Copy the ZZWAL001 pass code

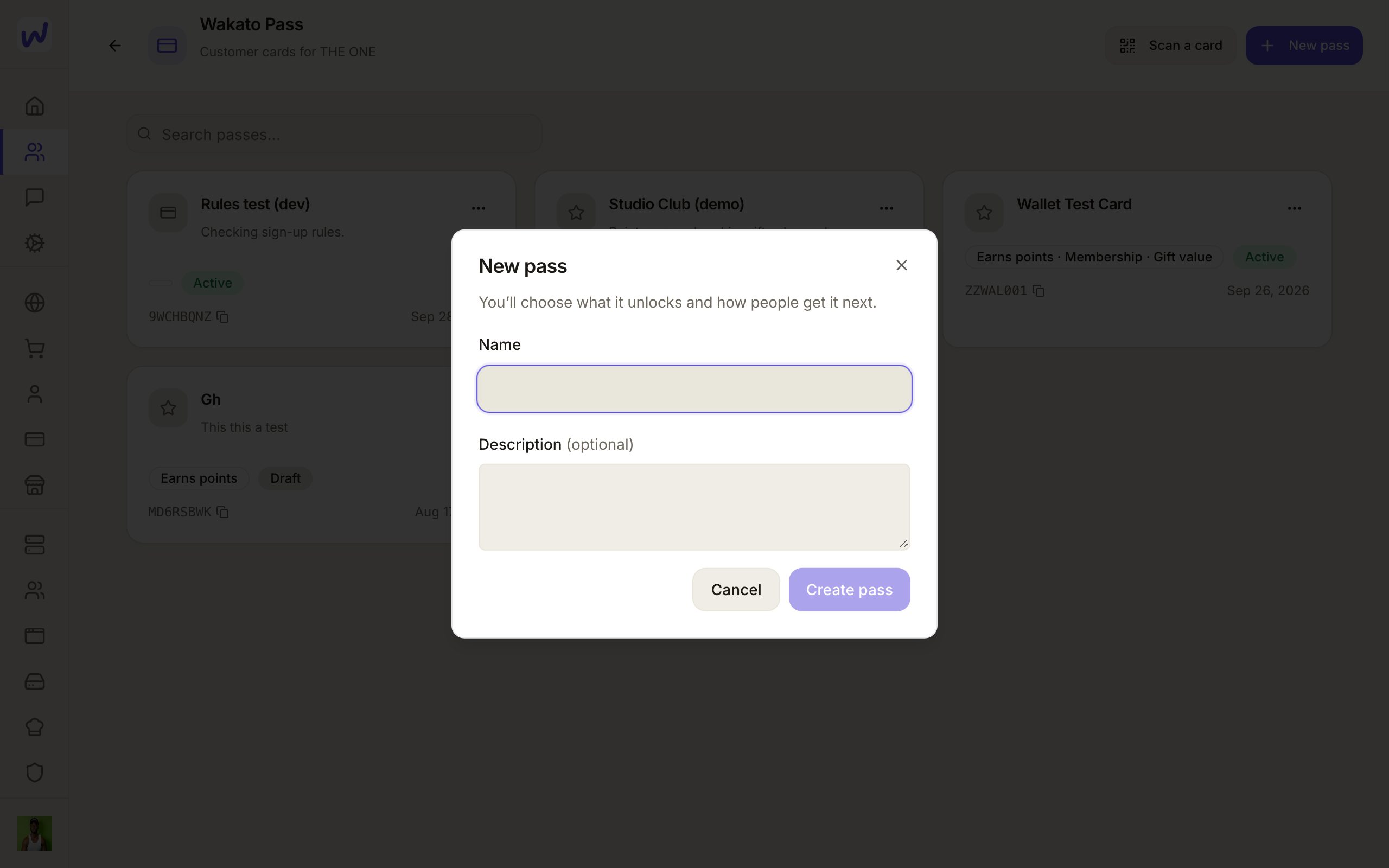pyautogui.click(x=1038, y=290)
